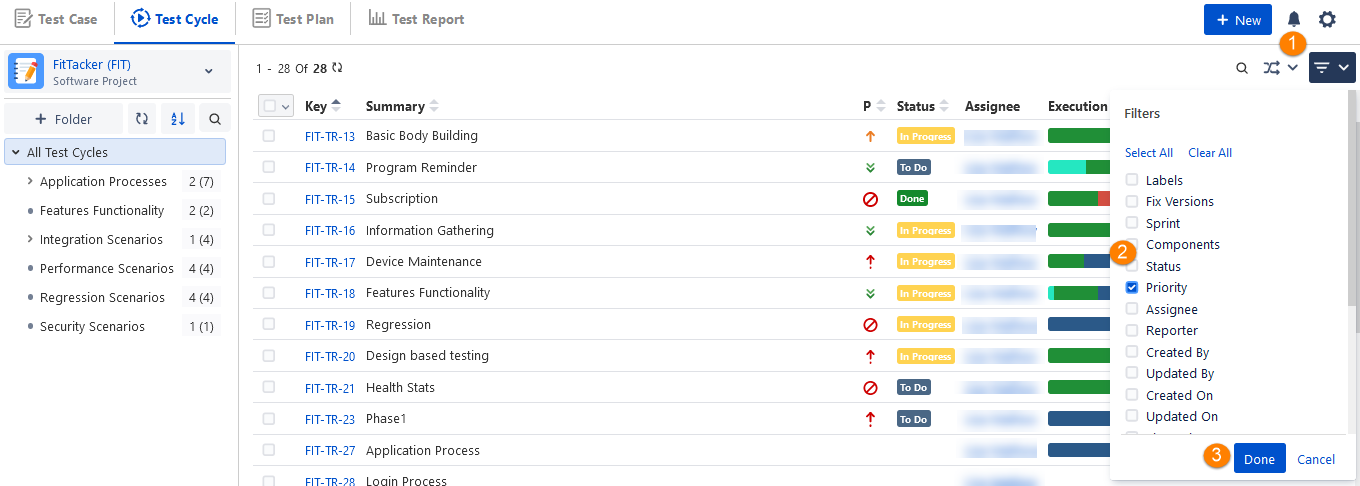Collapse the All Test Cycles tree
The image size is (1360, 486).
(16, 152)
